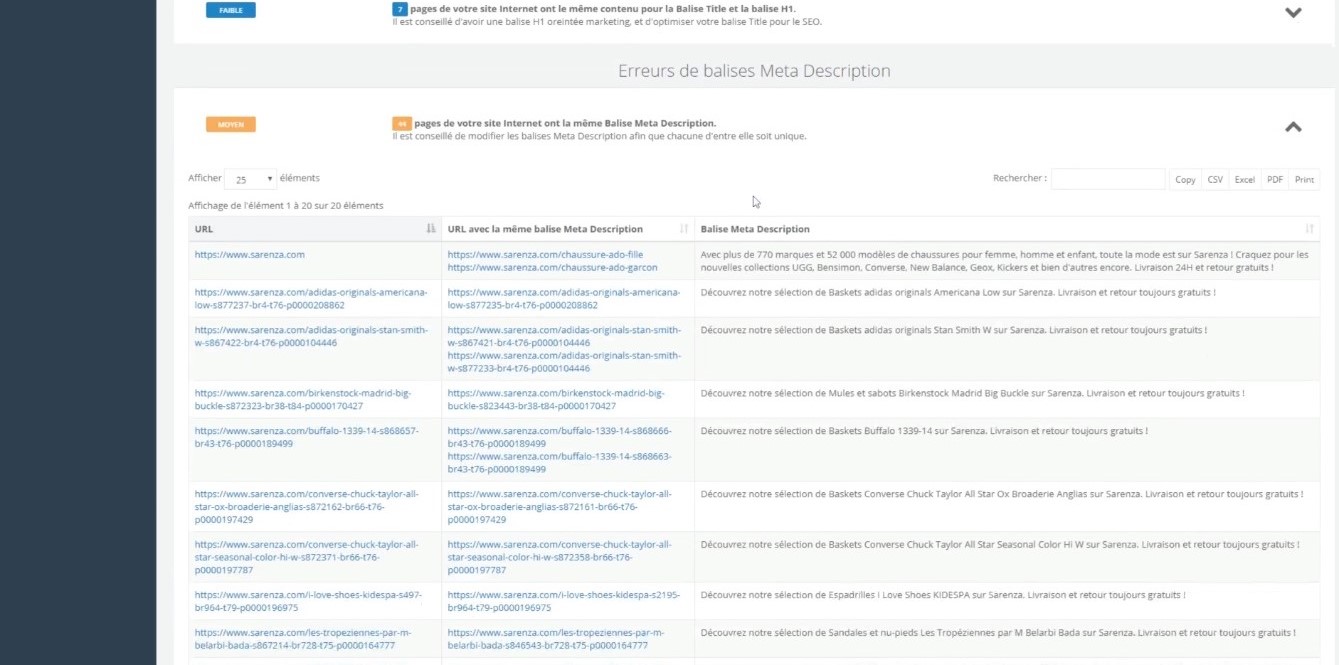Click the 'Balise Title et la balise H1' summary

coord(603,9)
